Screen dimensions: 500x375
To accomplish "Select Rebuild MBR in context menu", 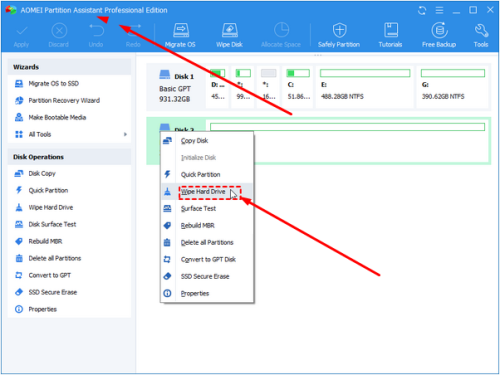I will pyautogui.click(x=207, y=226).
